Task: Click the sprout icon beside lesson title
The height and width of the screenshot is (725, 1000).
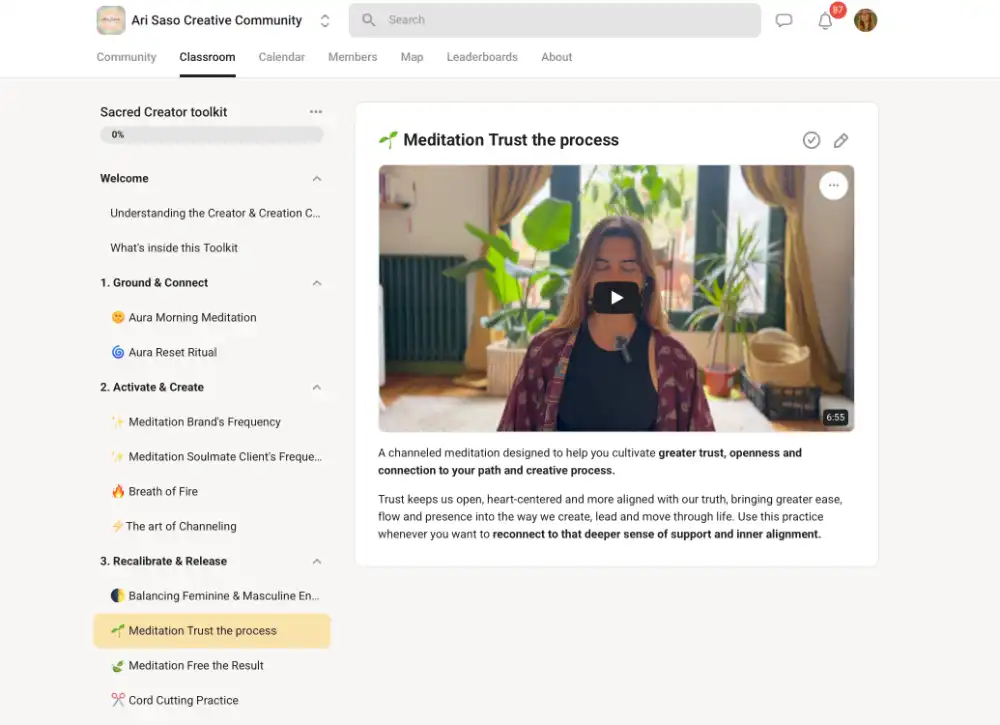Action: 388,140
